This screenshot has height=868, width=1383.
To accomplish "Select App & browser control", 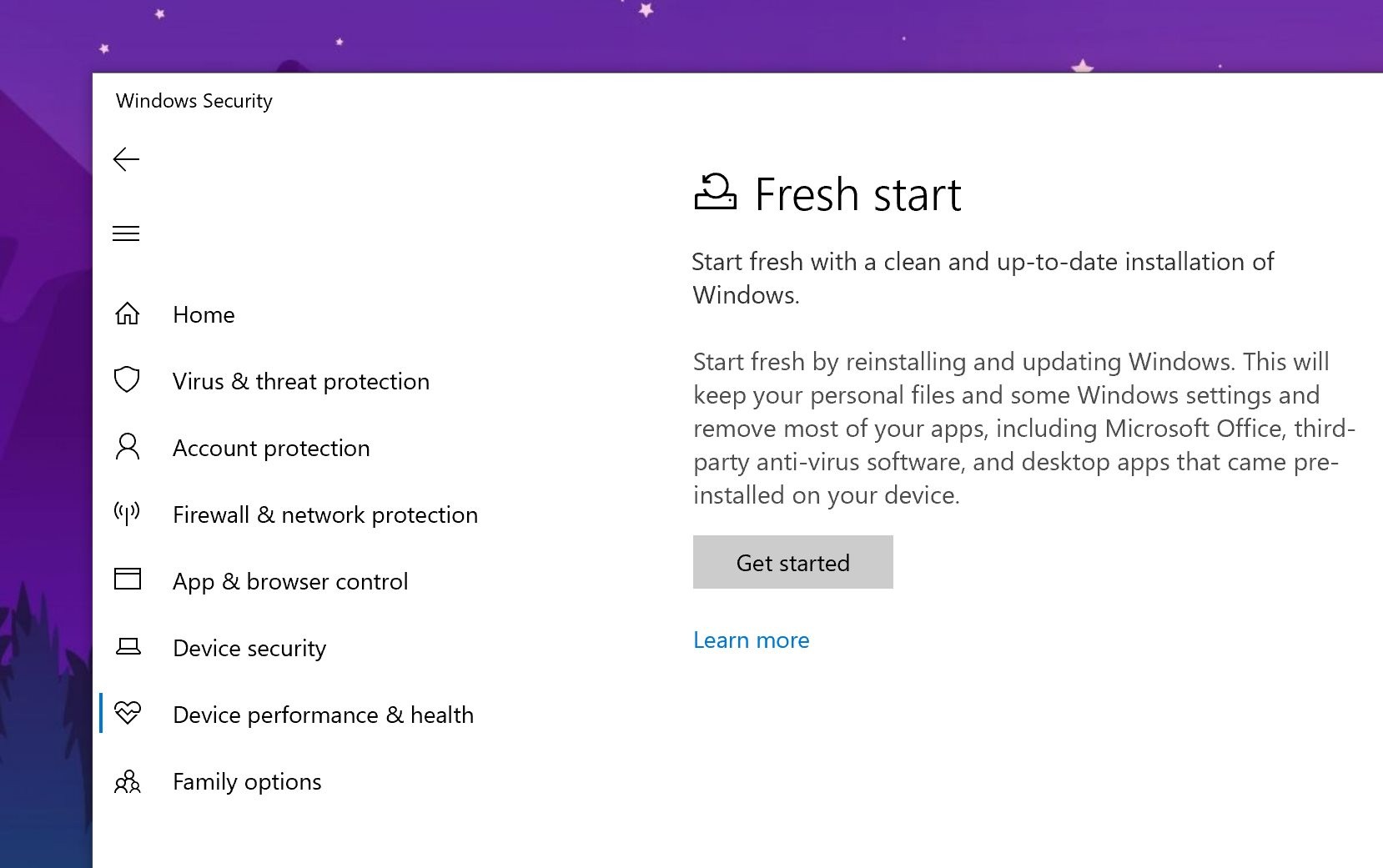I will click(x=290, y=581).
